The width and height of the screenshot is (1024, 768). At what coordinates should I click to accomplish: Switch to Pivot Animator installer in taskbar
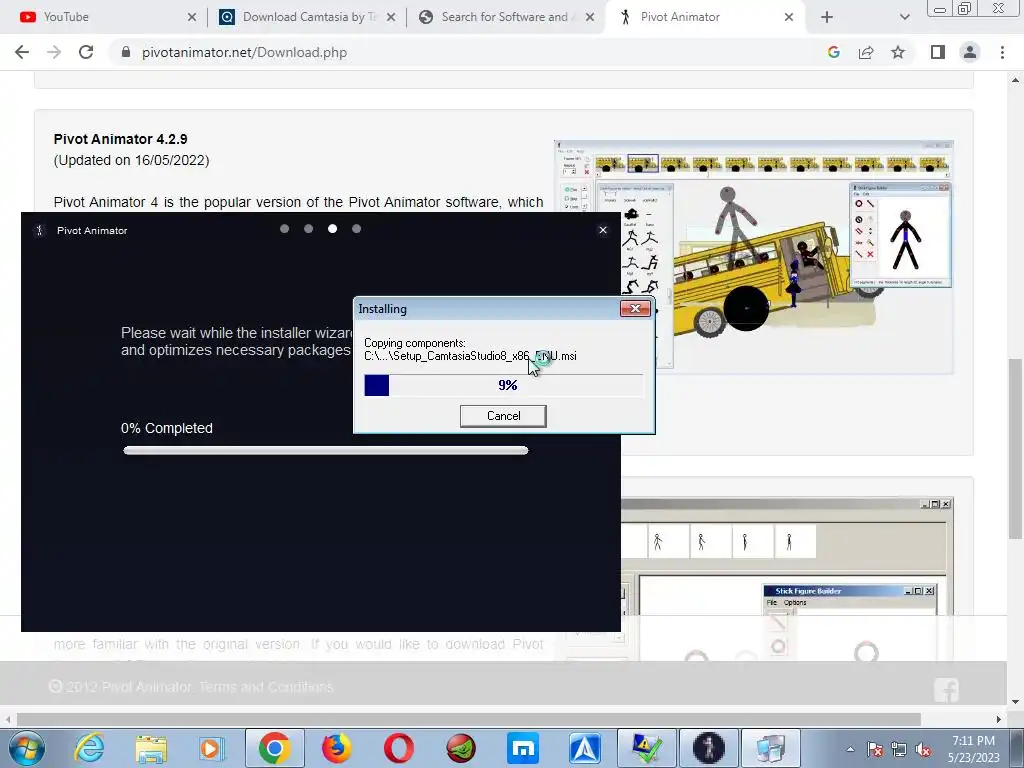pos(709,748)
